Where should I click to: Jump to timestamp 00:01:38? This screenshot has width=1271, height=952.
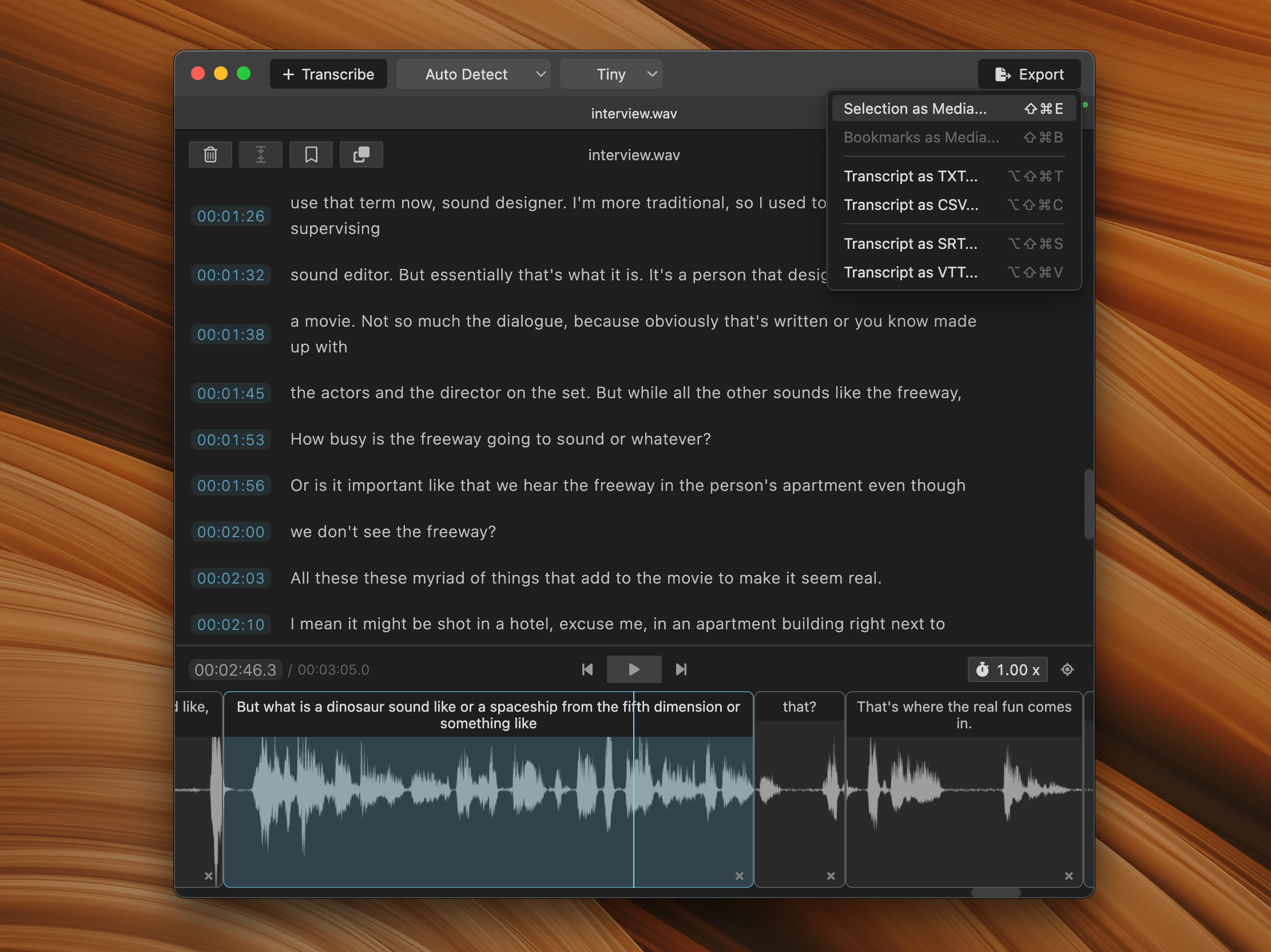(x=231, y=334)
